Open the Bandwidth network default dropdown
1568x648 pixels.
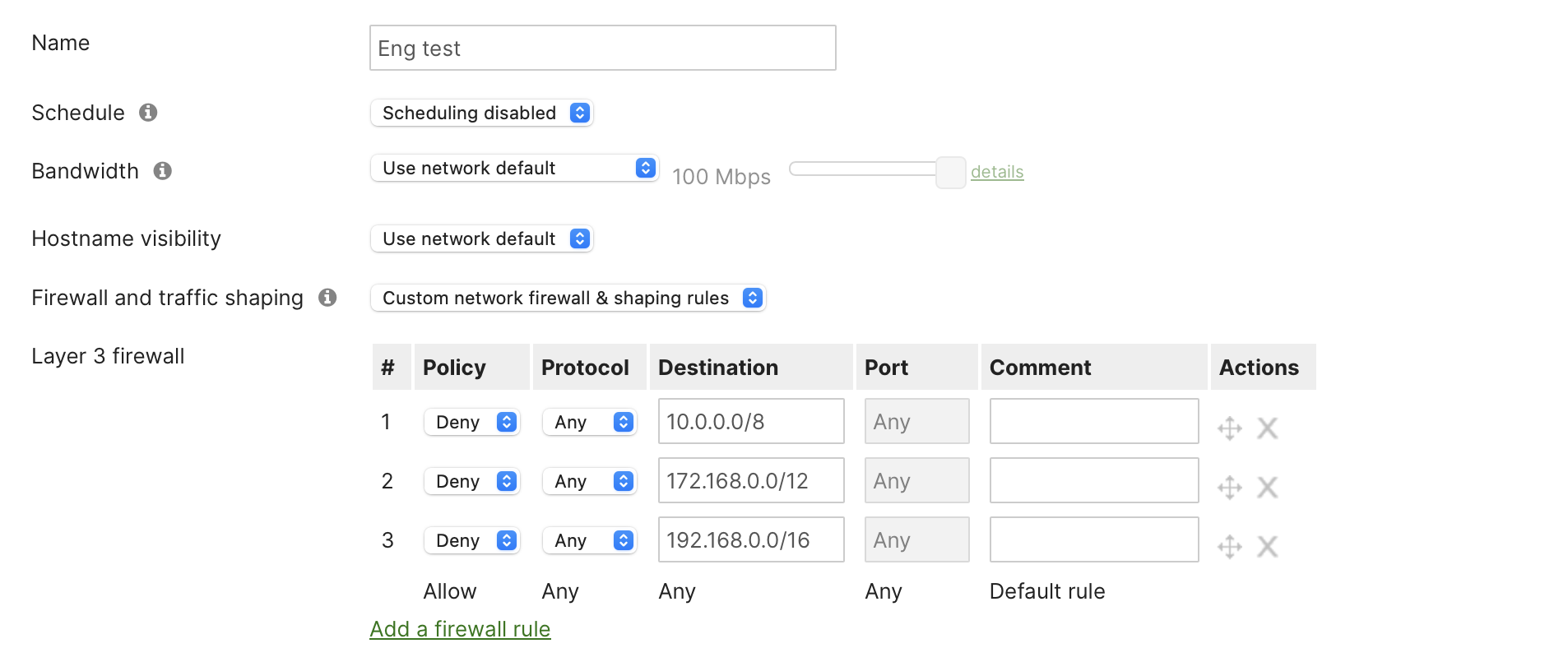click(x=514, y=168)
